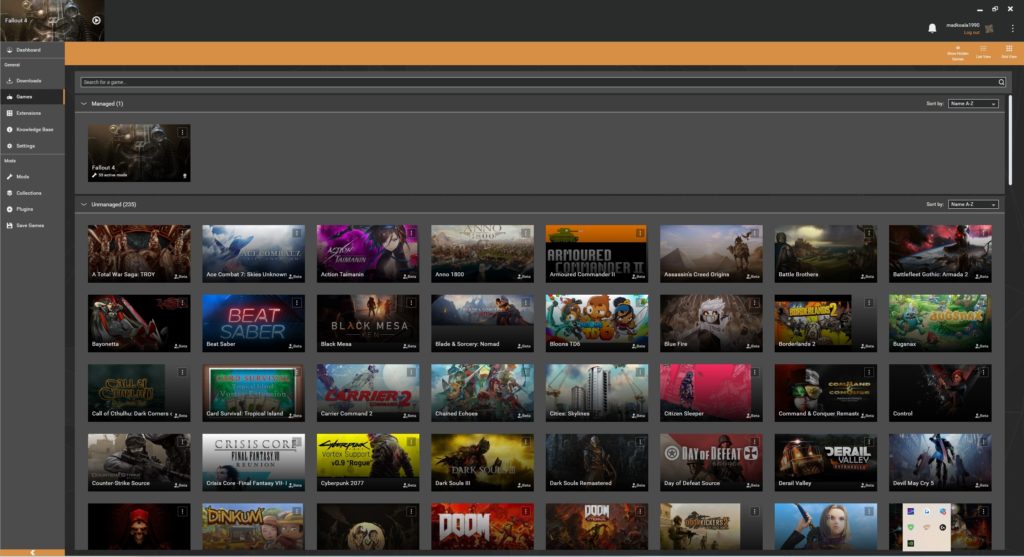Select Call of Cthulhu: Dark Corners tile
Screen dimensions: 1024x557
[x=139, y=392]
